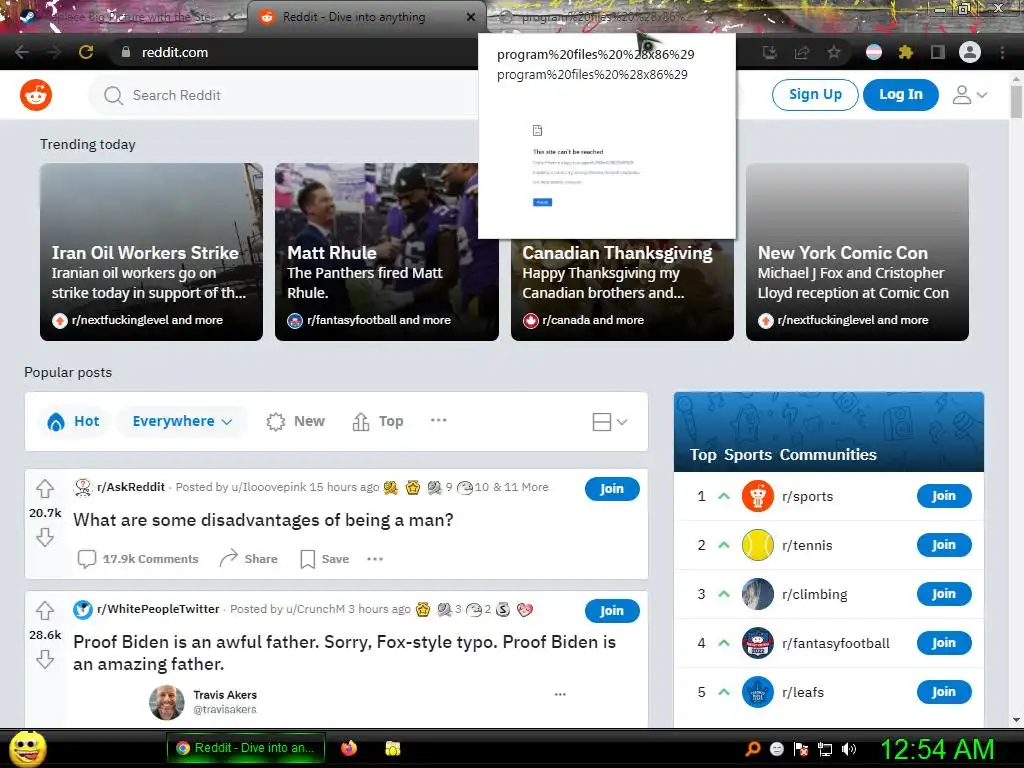Open more sort options ellipsis
The width and height of the screenshot is (1024, 768).
[438, 421]
